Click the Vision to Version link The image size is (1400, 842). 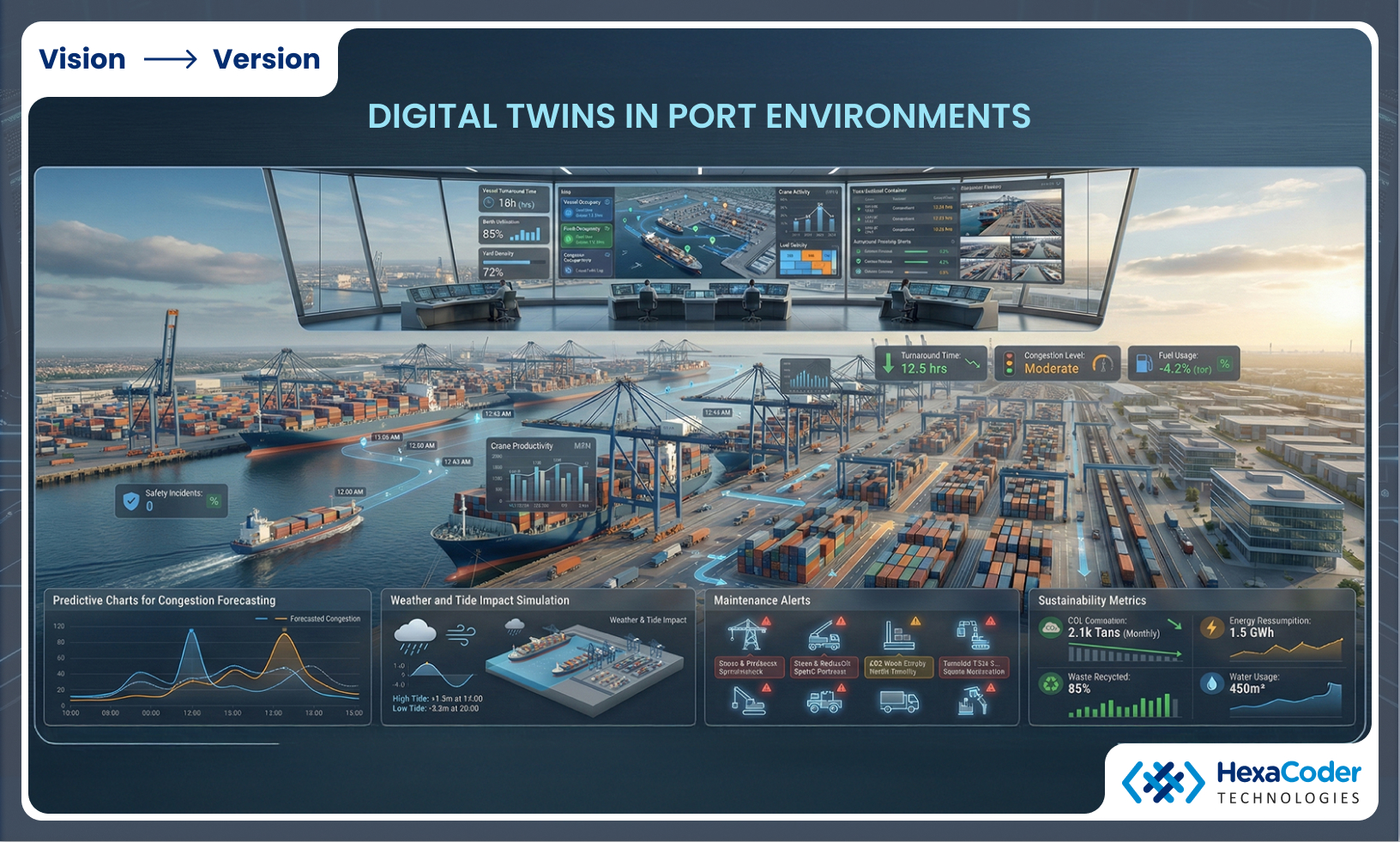tap(178, 59)
